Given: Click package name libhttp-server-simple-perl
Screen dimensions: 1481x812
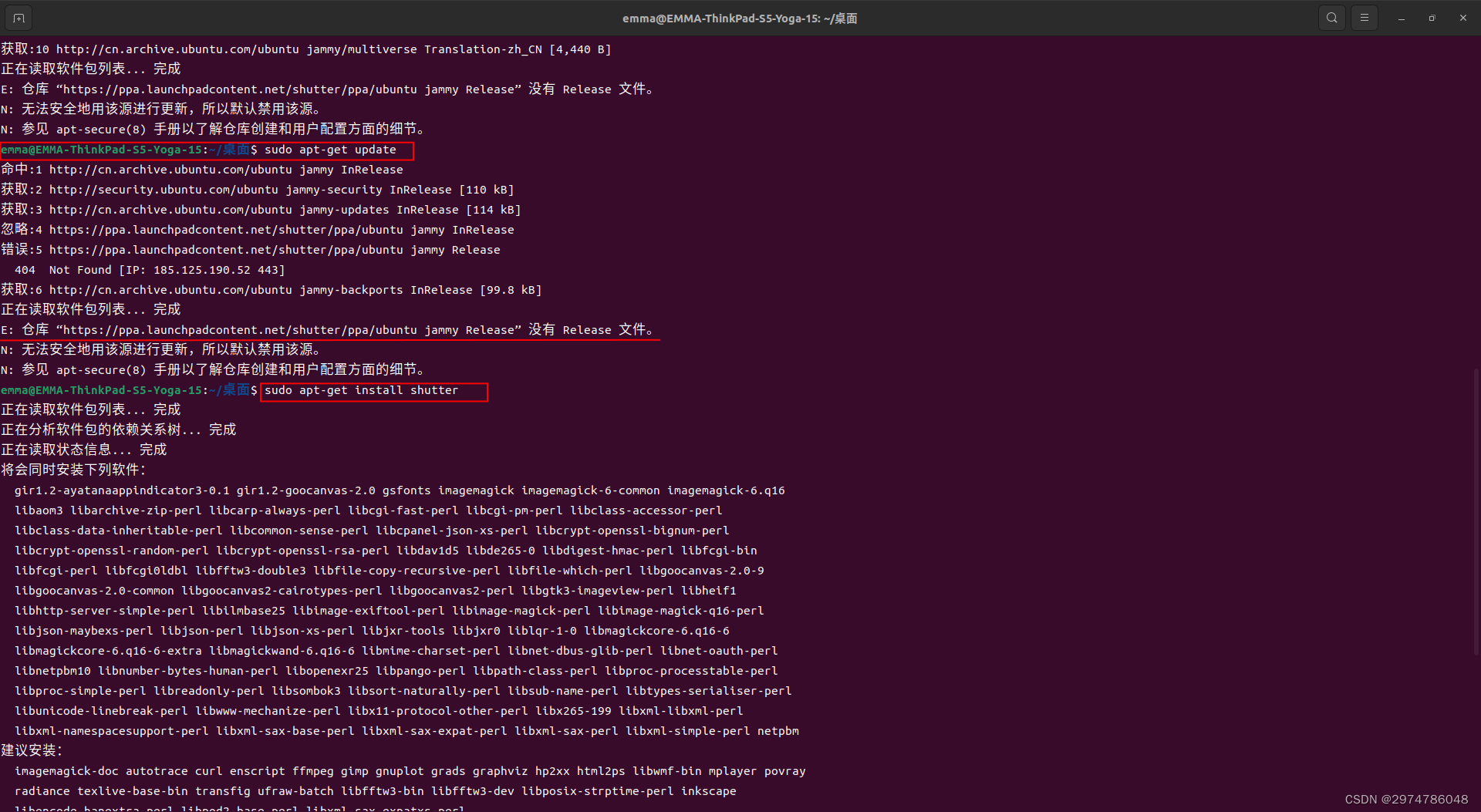Looking at the screenshot, I should (104, 611).
